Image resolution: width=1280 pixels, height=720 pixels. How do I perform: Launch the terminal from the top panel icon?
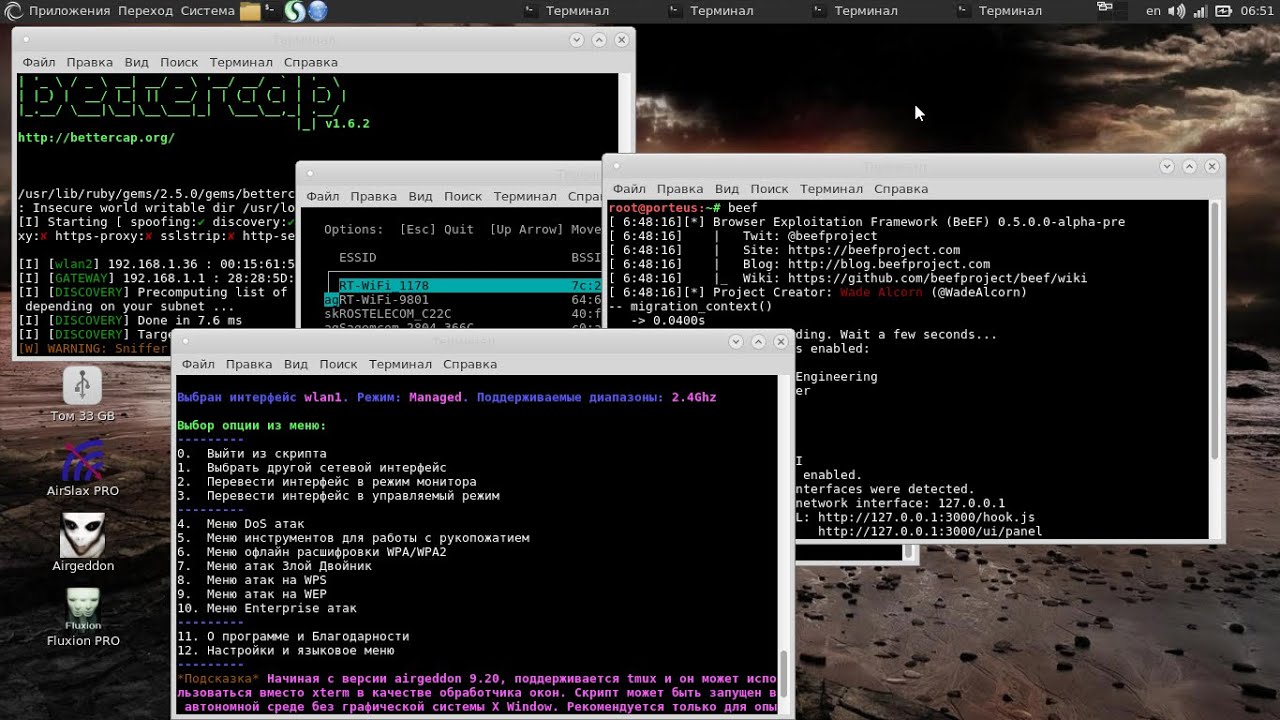(271, 11)
